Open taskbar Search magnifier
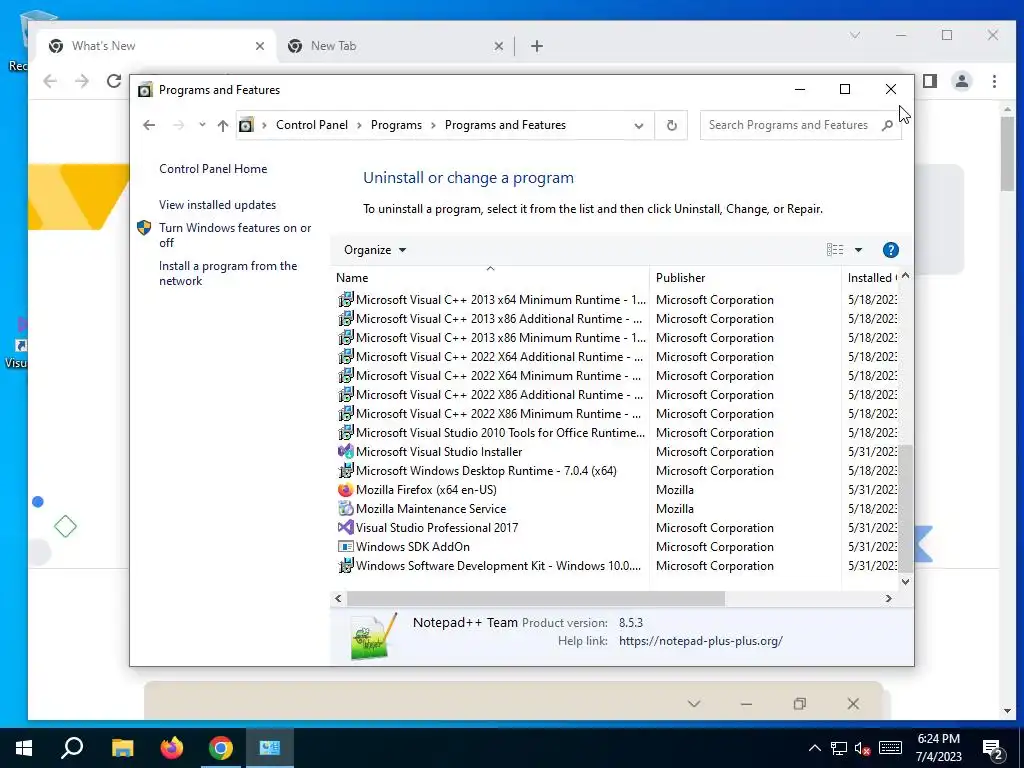The height and width of the screenshot is (768, 1024). 72,748
